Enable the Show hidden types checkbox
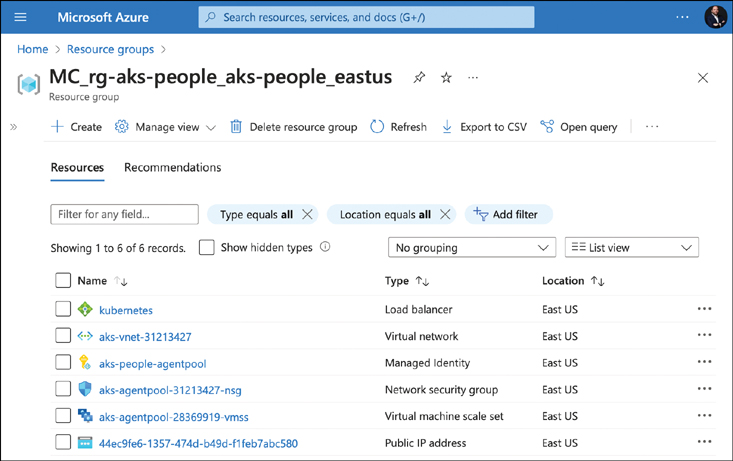This screenshot has width=733, height=461. [x=207, y=248]
